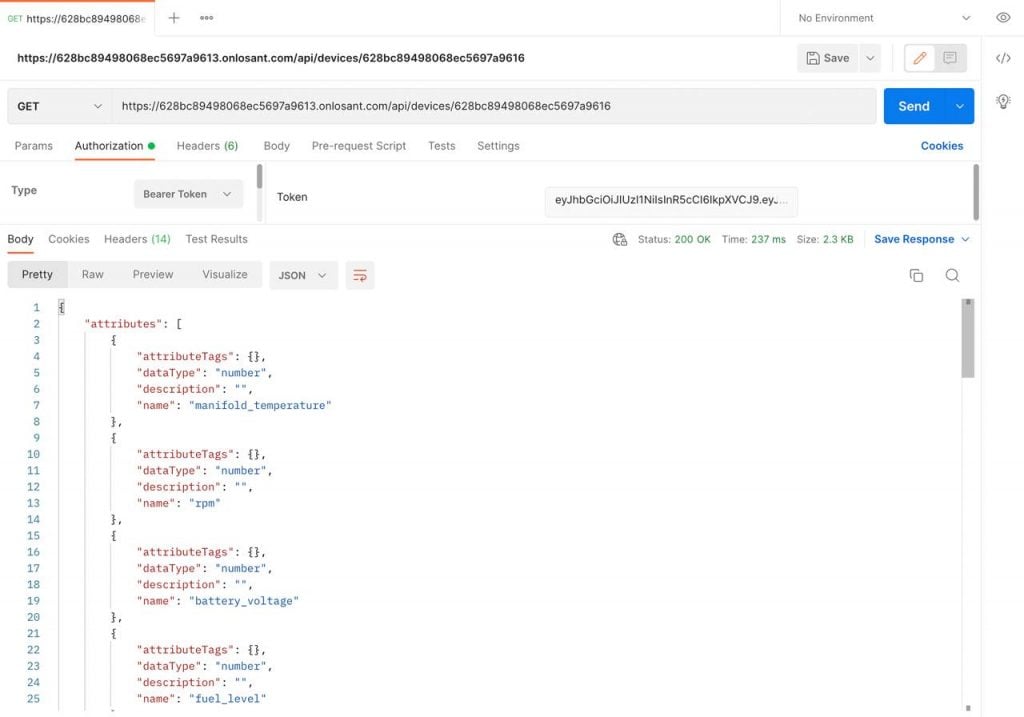Click into the request URL field
The image size is (1024, 717).
(x=492, y=106)
